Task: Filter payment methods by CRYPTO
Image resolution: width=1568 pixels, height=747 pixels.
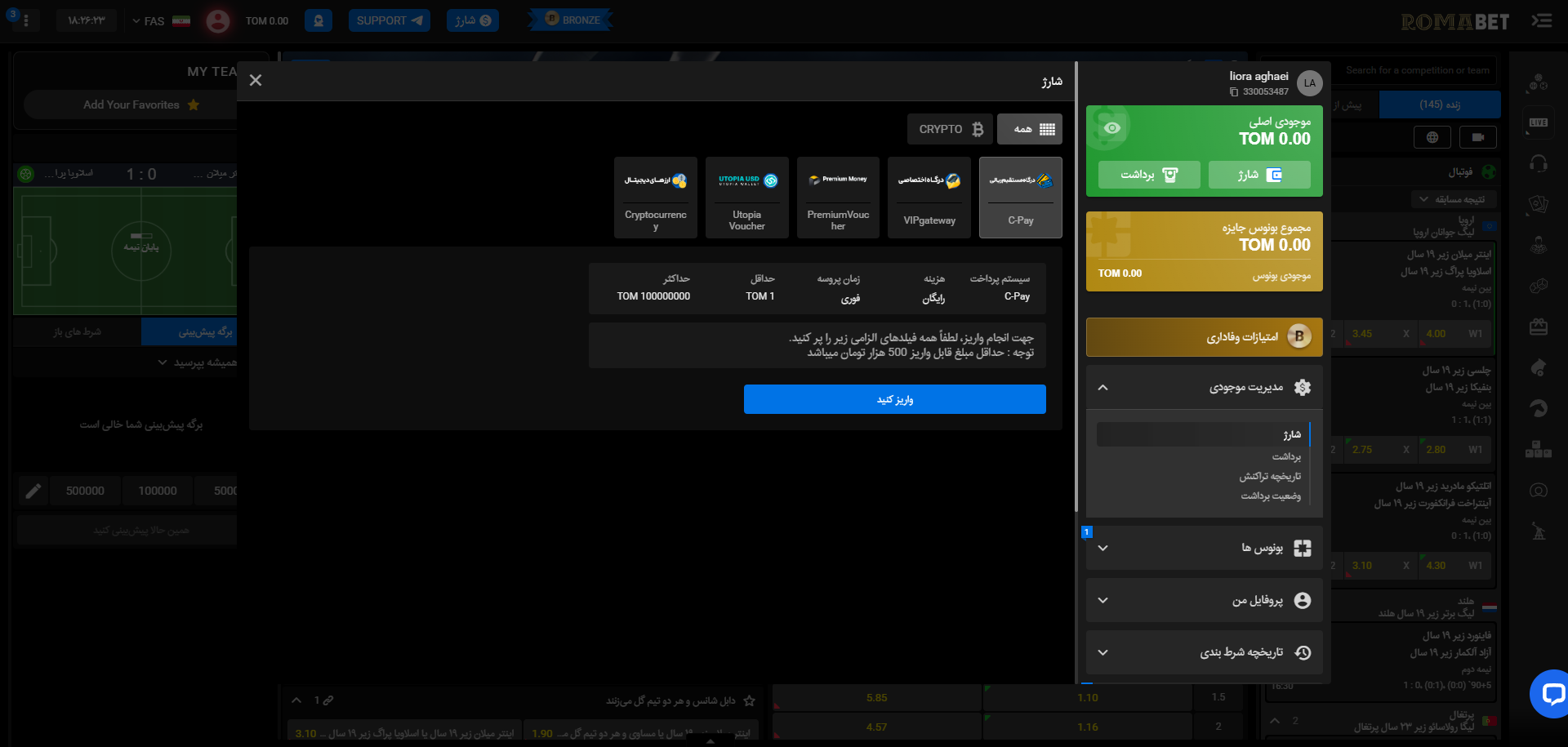Action: [950, 129]
